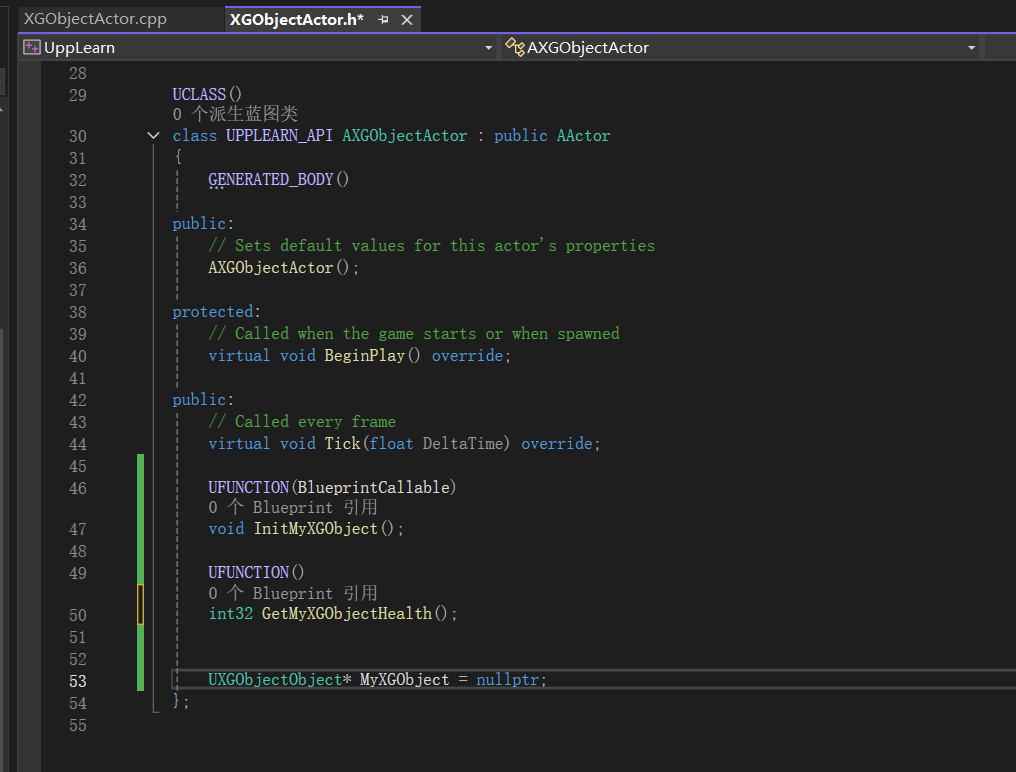Click GetMyXGObjectHealth function declaration
This screenshot has width=1016, height=772.
point(347,613)
